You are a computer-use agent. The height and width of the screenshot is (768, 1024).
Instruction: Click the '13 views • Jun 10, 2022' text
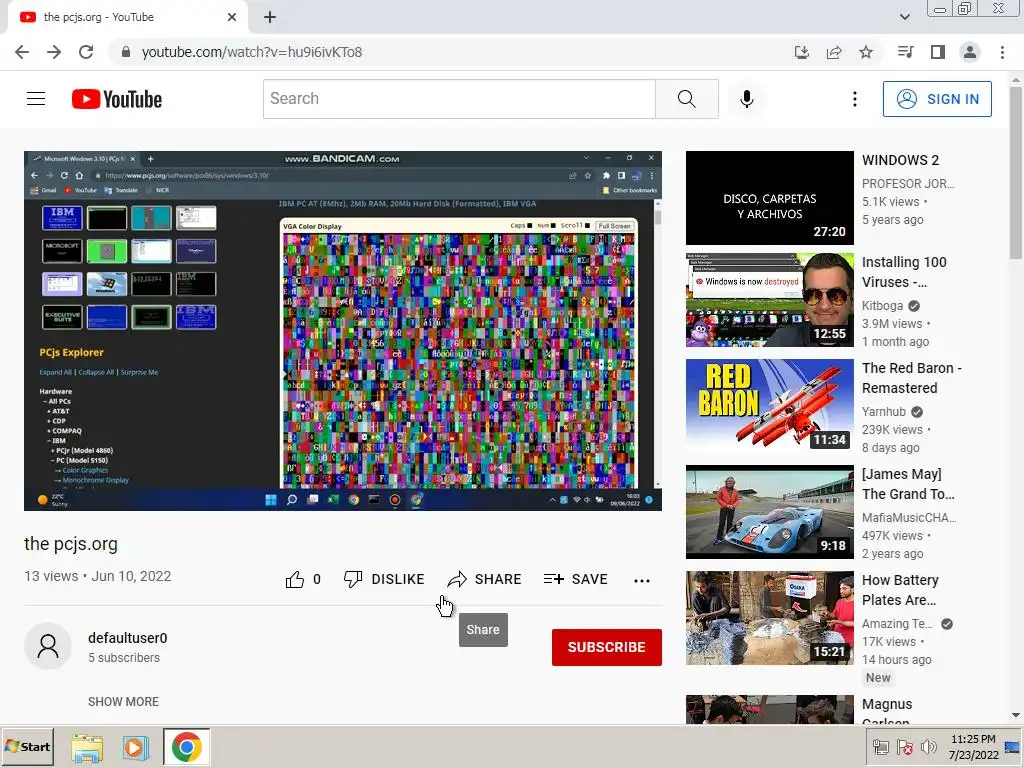click(x=98, y=576)
